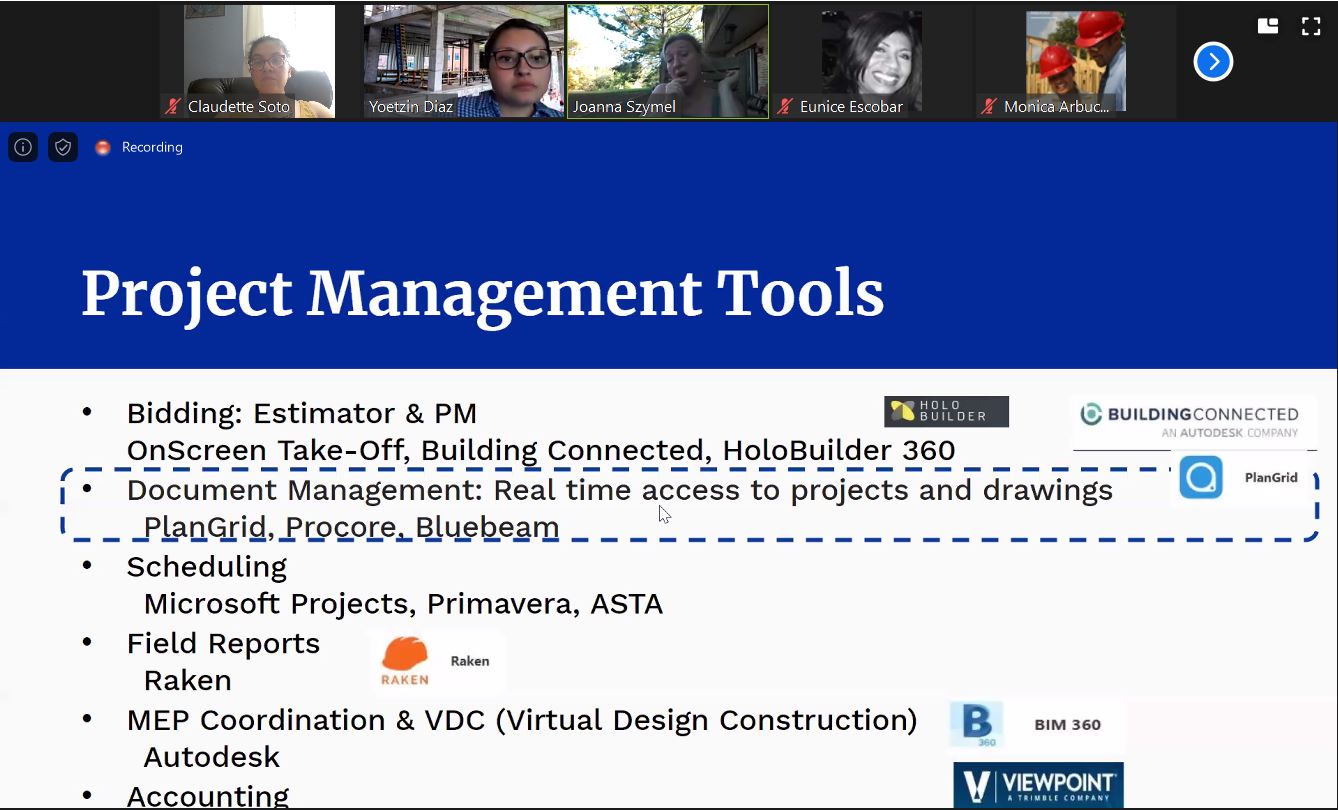Select Yoetzin Diaz's video thumbnail
Image resolution: width=1338 pixels, height=810 pixels.
[x=464, y=61]
